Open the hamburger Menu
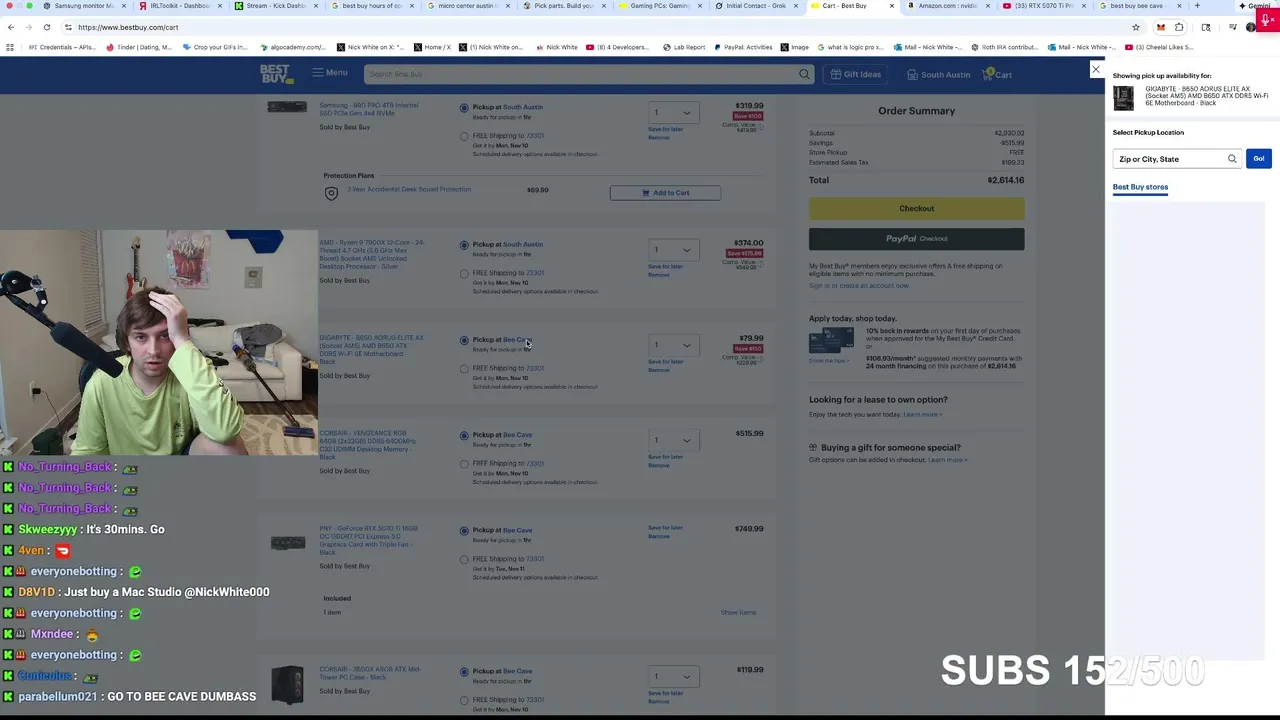Viewport: 1280px width, 720px height. [330, 73]
